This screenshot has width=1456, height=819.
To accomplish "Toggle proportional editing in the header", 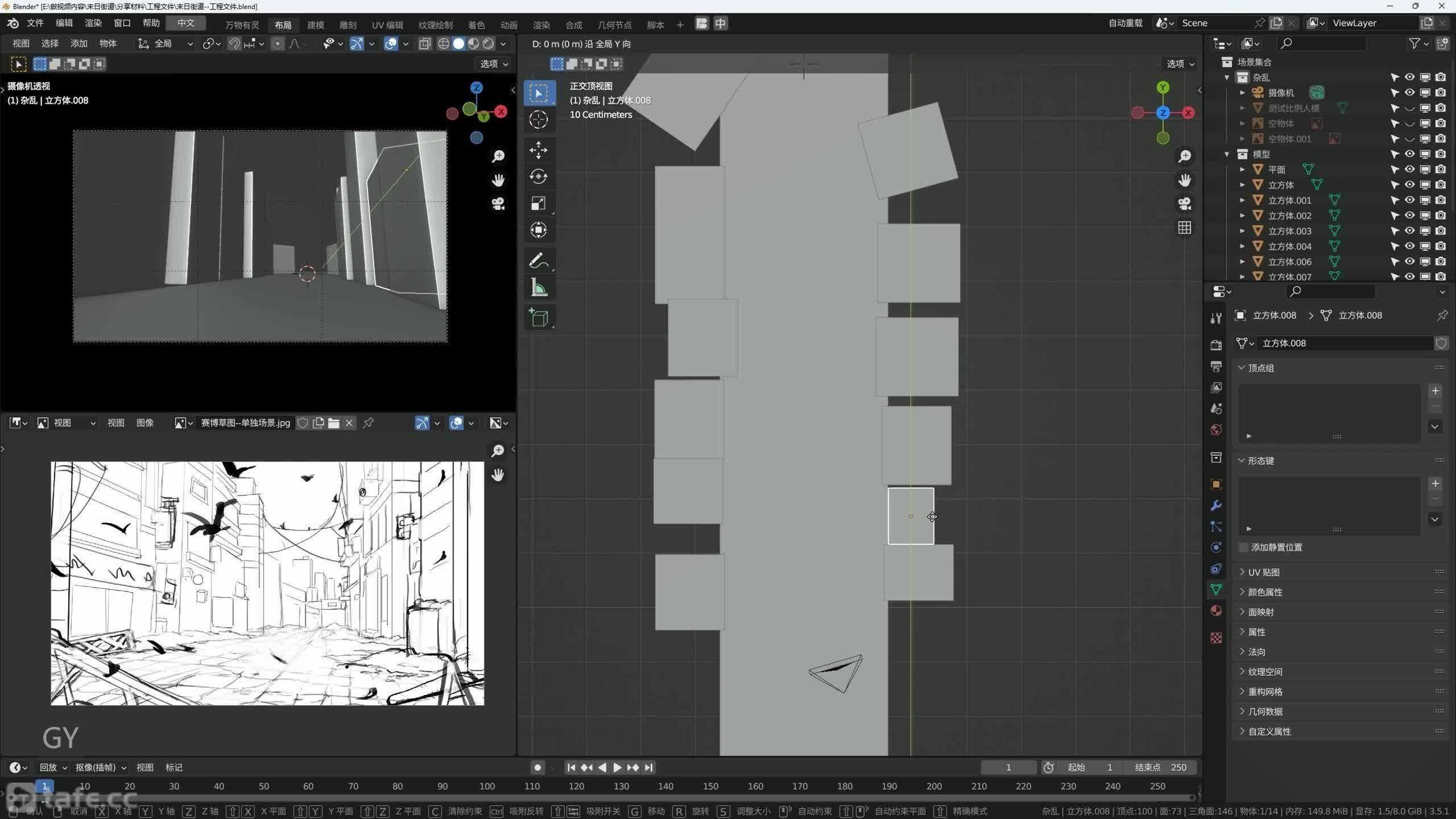I will [278, 44].
